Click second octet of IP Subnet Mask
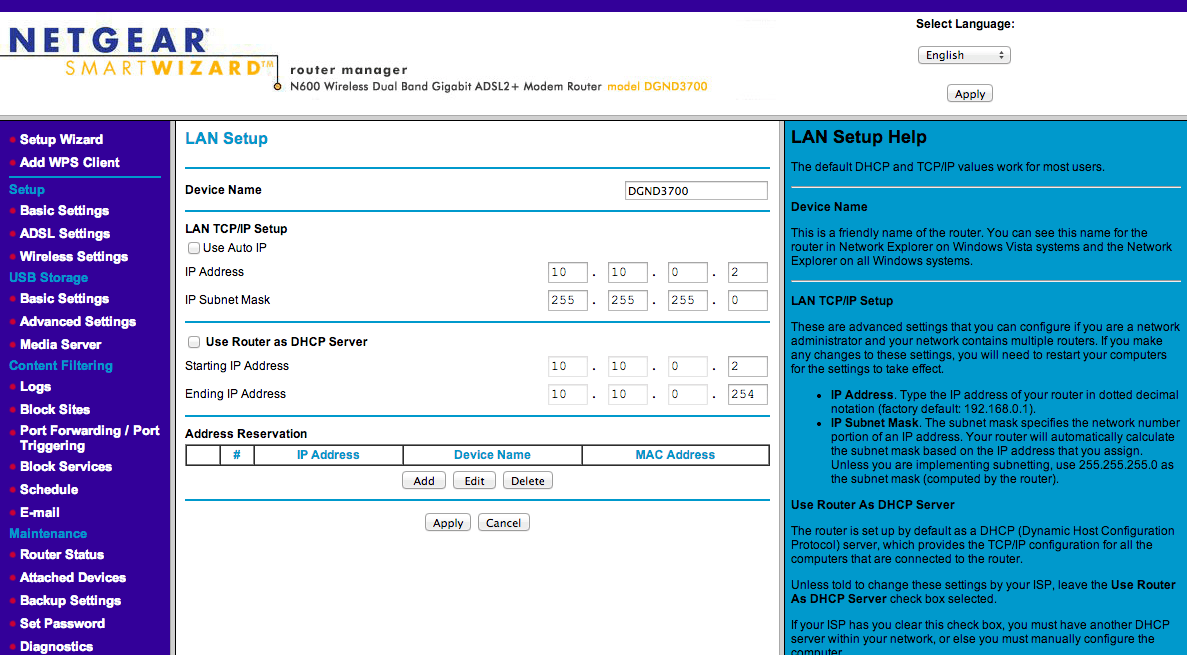The image size is (1187, 655). pyautogui.click(x=628, y=300)
